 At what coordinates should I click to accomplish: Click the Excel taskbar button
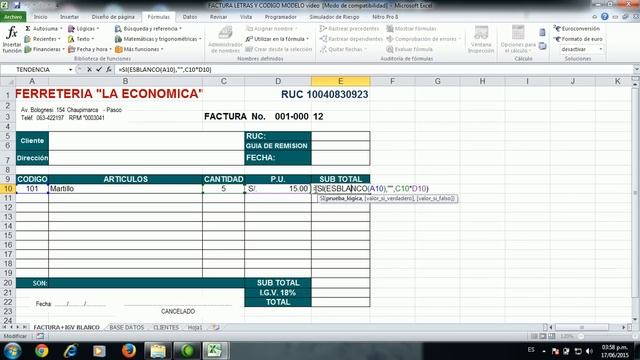coord(215,351)
